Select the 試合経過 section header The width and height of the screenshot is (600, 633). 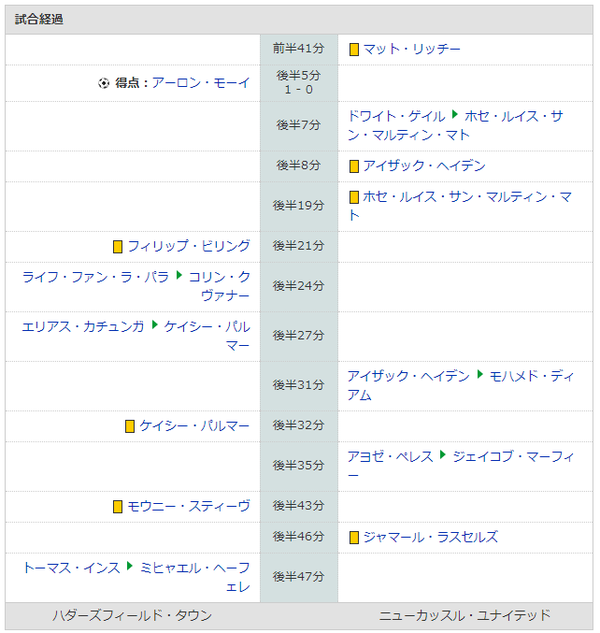[x=299, y=19]
